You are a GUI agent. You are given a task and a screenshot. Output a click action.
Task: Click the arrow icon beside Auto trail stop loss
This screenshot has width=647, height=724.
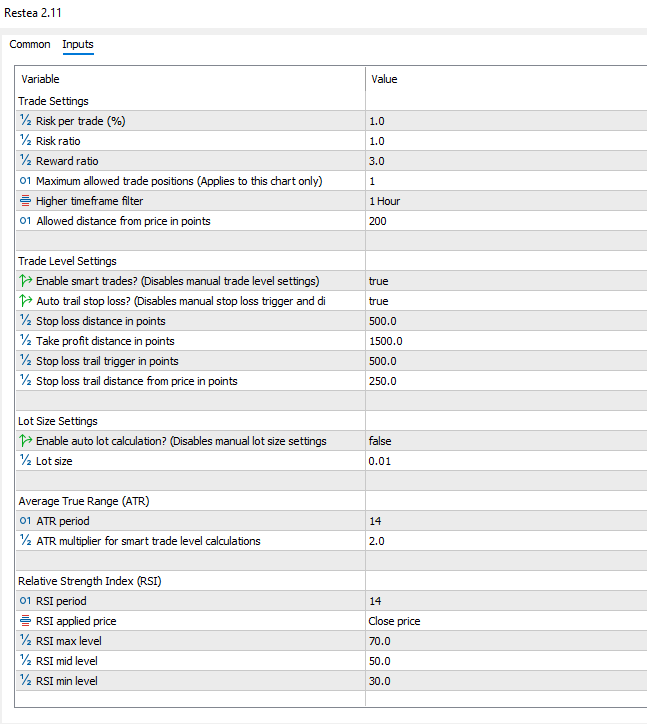pos(26,301)
